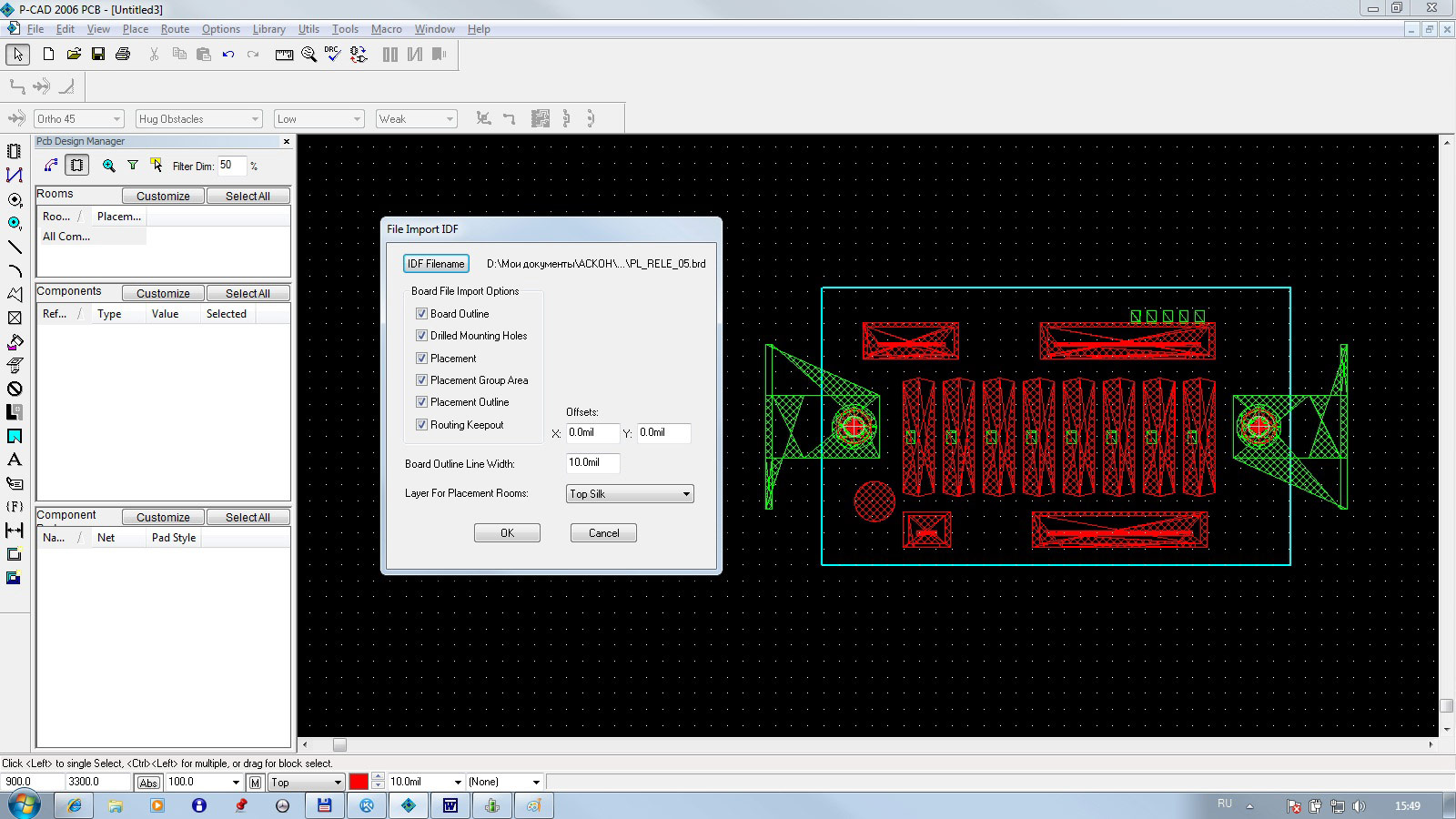The height and width of the screenshot is (819, 1456).
Task: Open the Low effort dropdown
Action: tap(319, 119)
